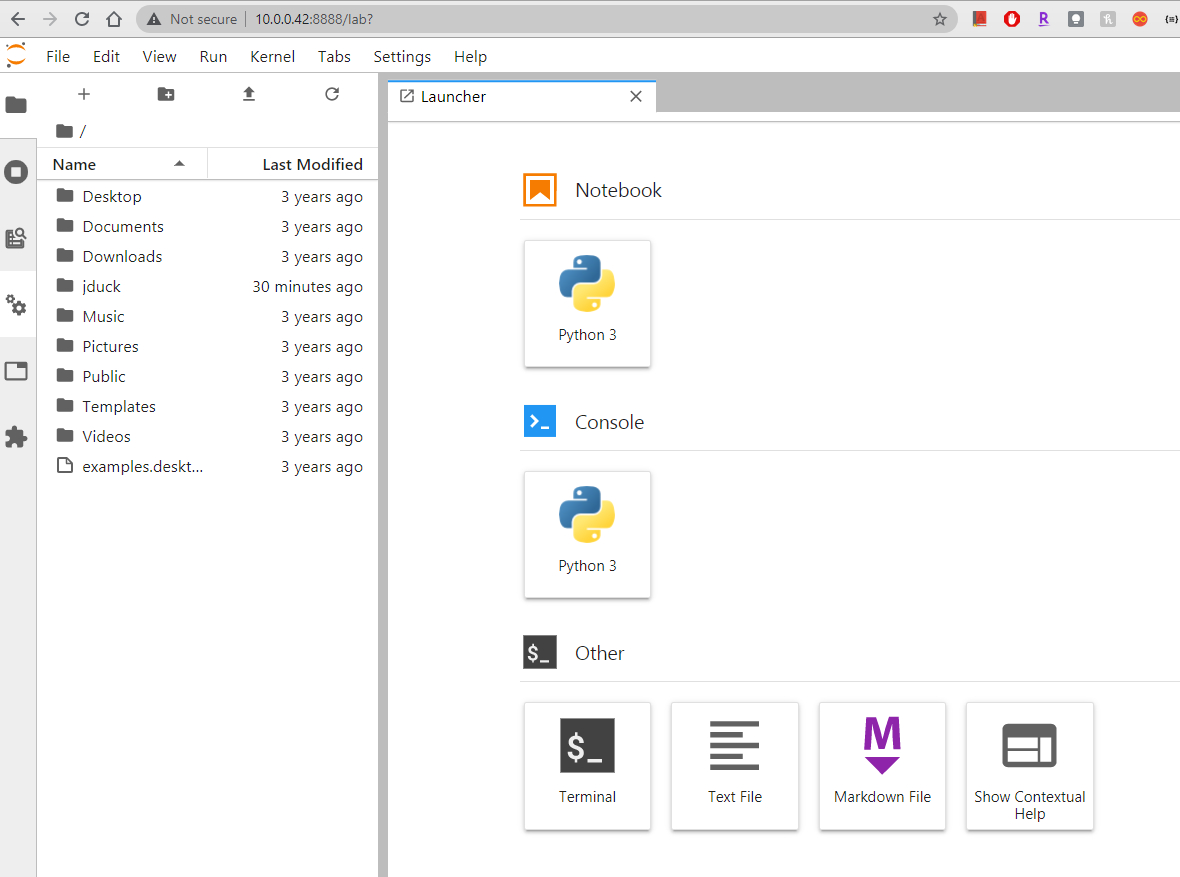Launch a new Terminal

pyautogui.click(x=587, y=766)
